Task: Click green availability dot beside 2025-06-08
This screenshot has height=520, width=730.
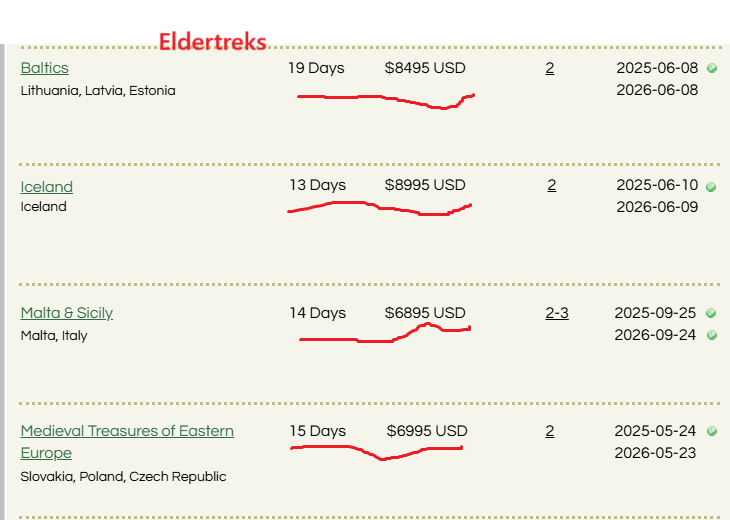Action: point(712,68)
